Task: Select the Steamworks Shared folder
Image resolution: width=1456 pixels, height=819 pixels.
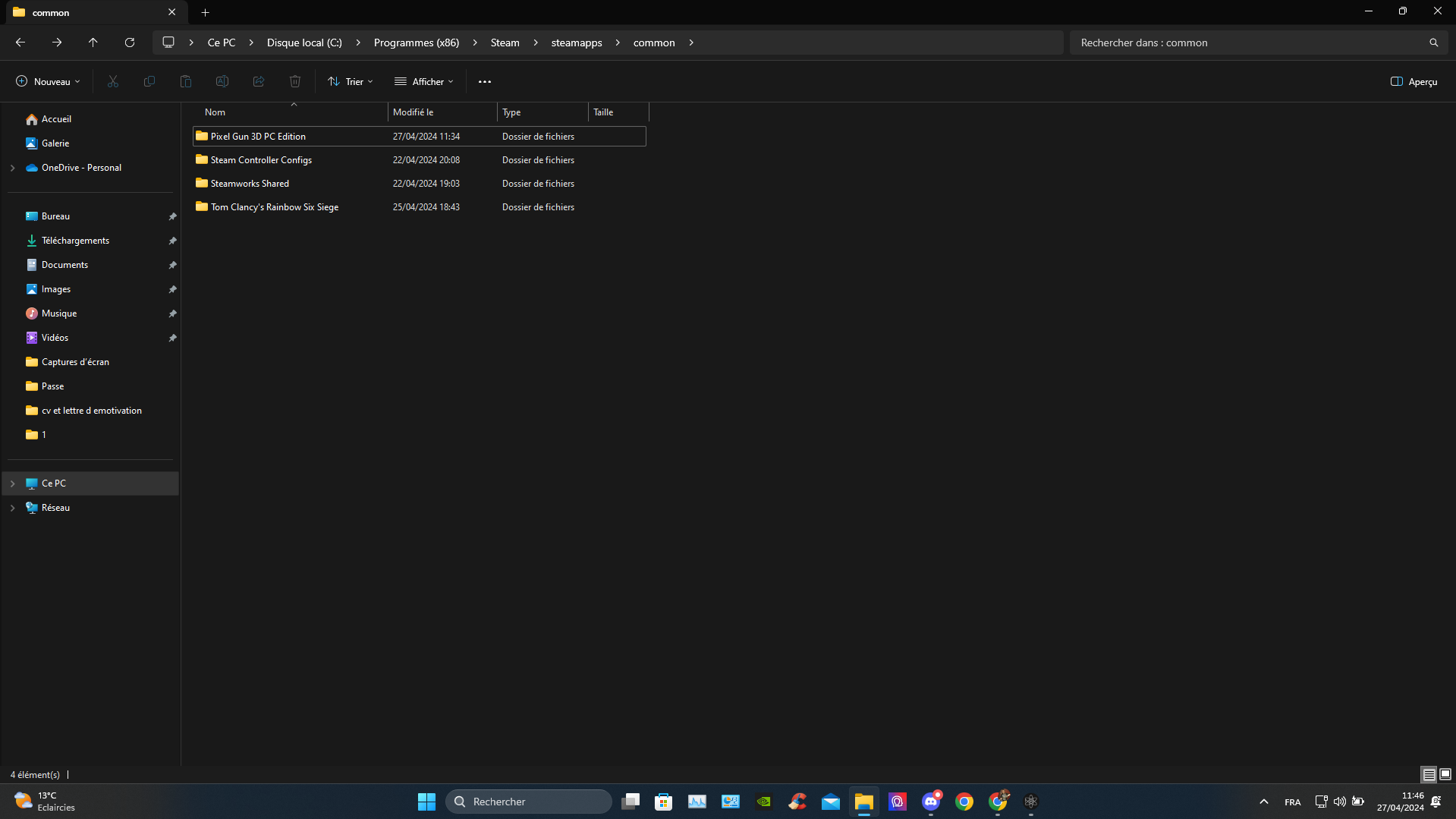Action: (x=420, y=184)
